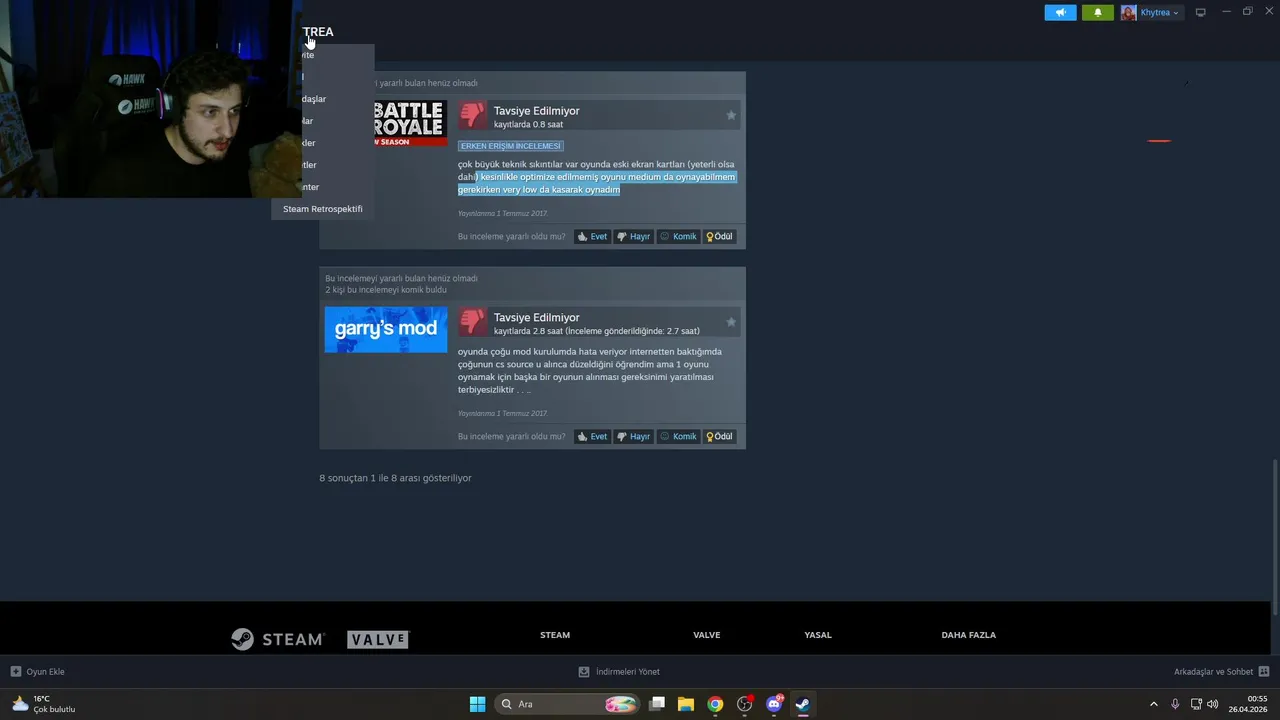Open 'Arkadaşlar ve Sohbet' friends list
The width and height of the screenshot is (1280, 720).
tap(1221, 672)
